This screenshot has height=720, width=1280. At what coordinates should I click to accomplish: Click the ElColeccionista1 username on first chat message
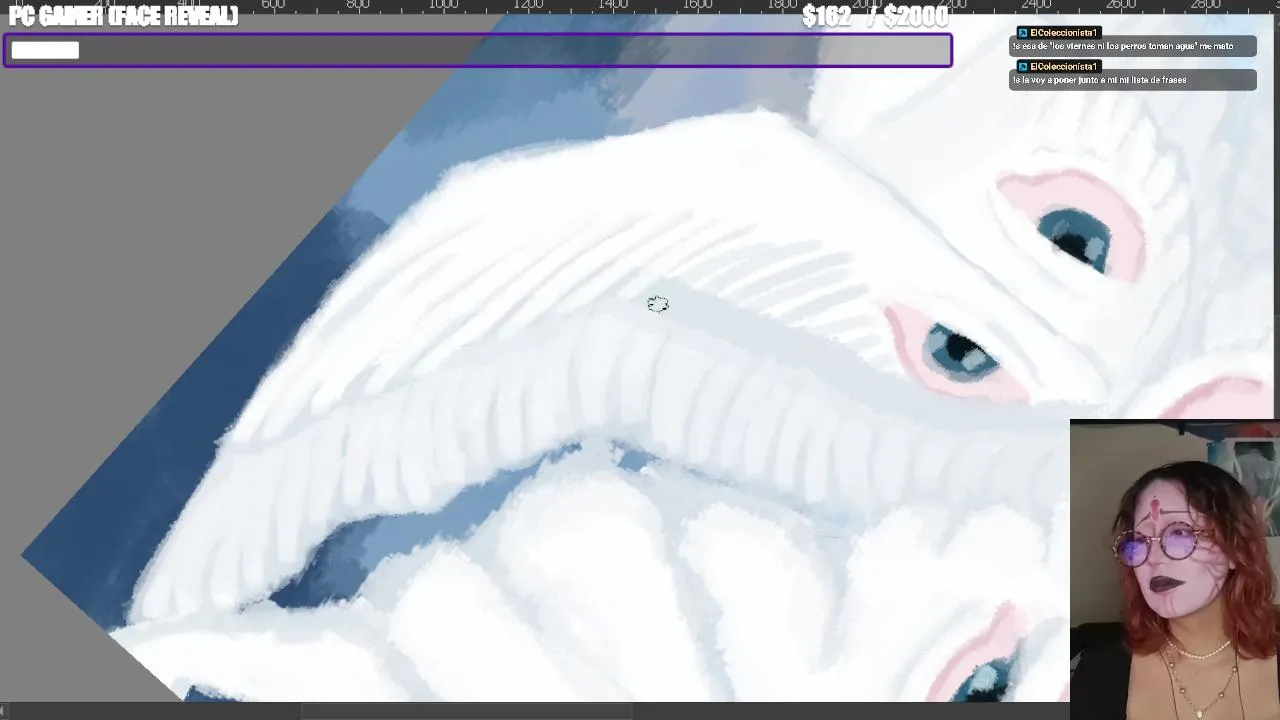[x=1065, y=33]
